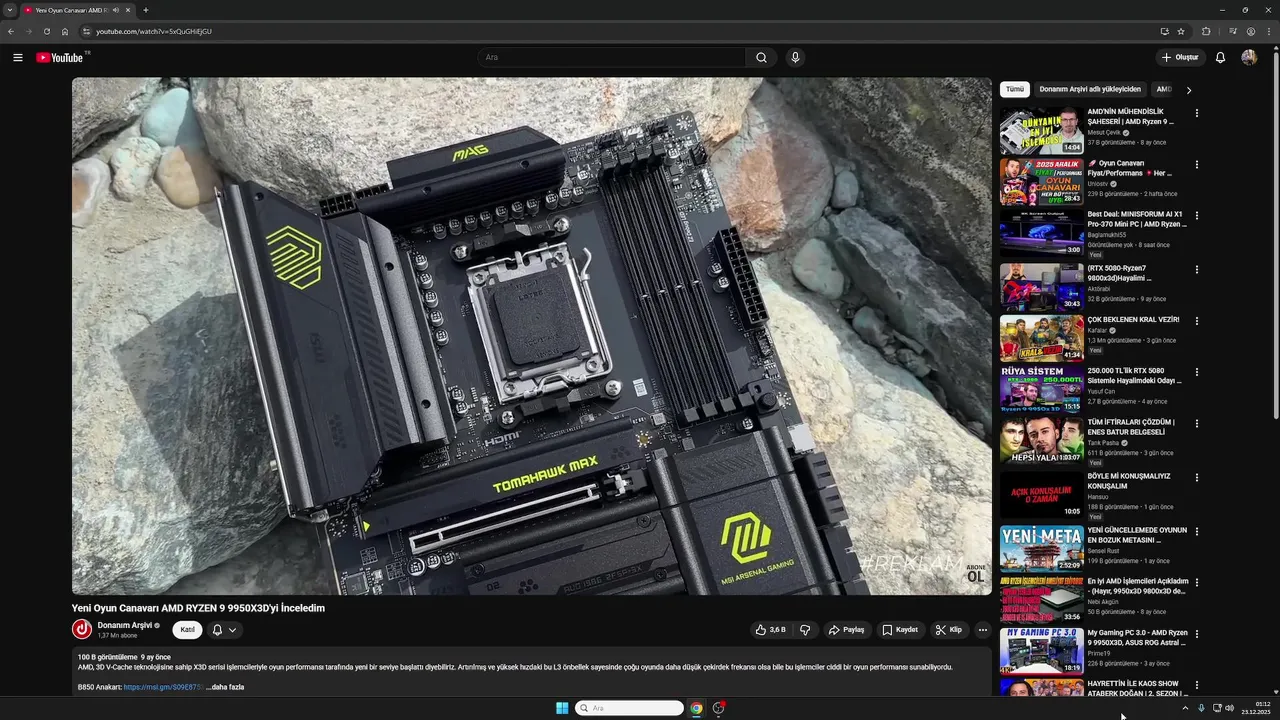
Task: Click the microphone icon in system tray
Action: [1201, 708]
